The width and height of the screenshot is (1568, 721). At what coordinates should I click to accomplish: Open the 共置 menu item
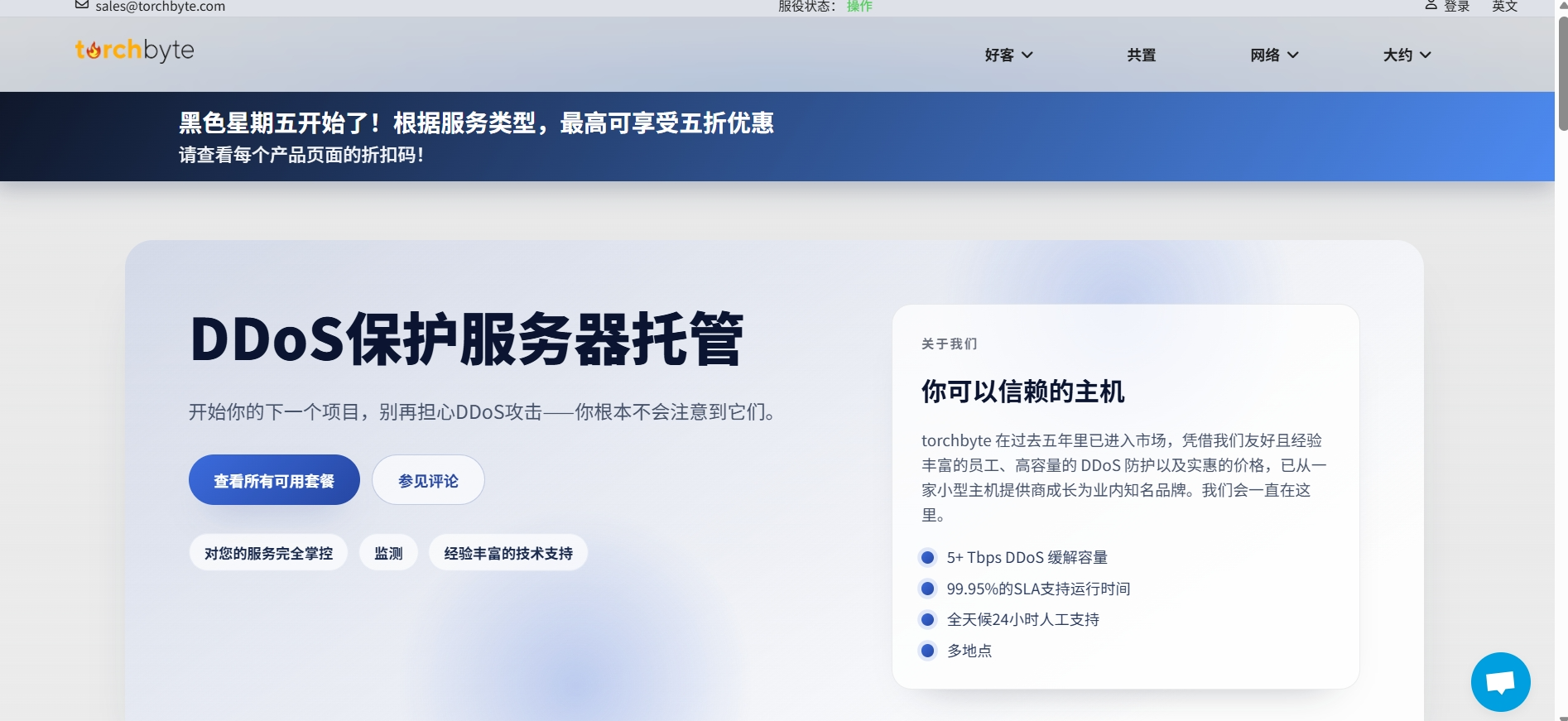(1141, 55)
